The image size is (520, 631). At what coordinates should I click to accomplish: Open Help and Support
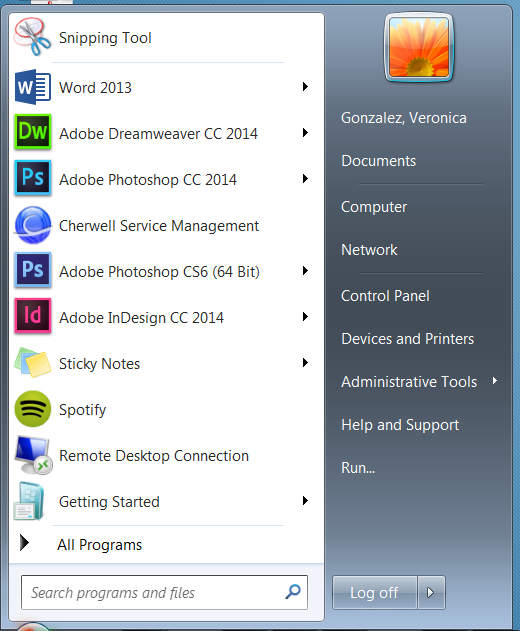point(400,425)
